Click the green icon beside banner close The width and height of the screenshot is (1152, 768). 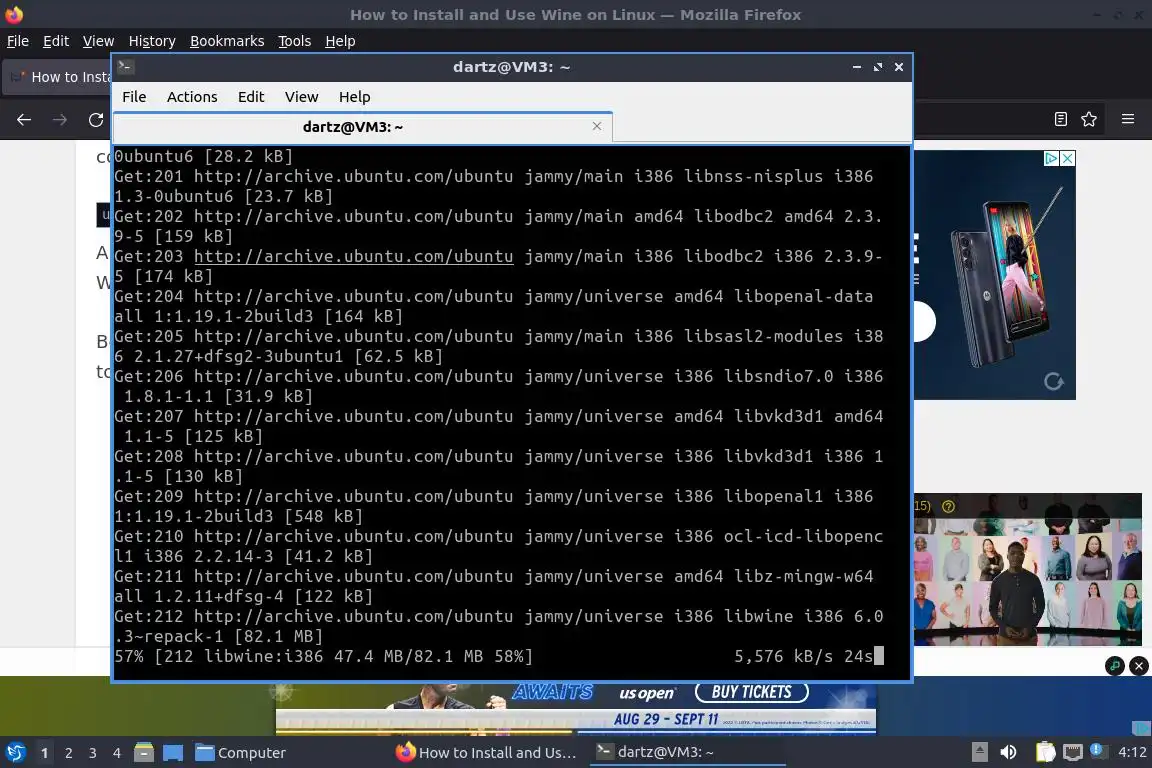click(x=1115, y=666)
